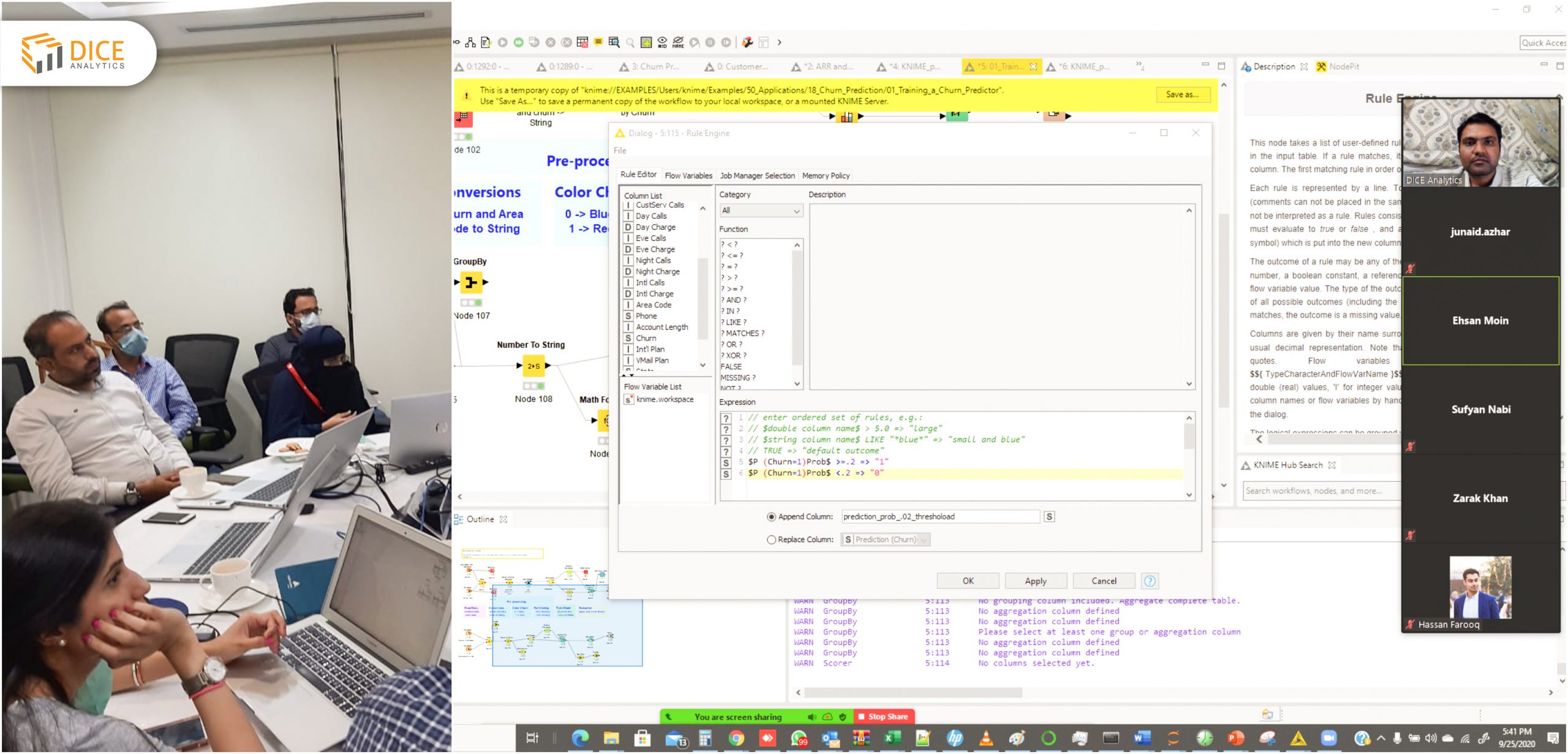Screen dimensions: 1568x754
Task: Click the Expression editor scroll-down arrow
Action: [1189, 495]
